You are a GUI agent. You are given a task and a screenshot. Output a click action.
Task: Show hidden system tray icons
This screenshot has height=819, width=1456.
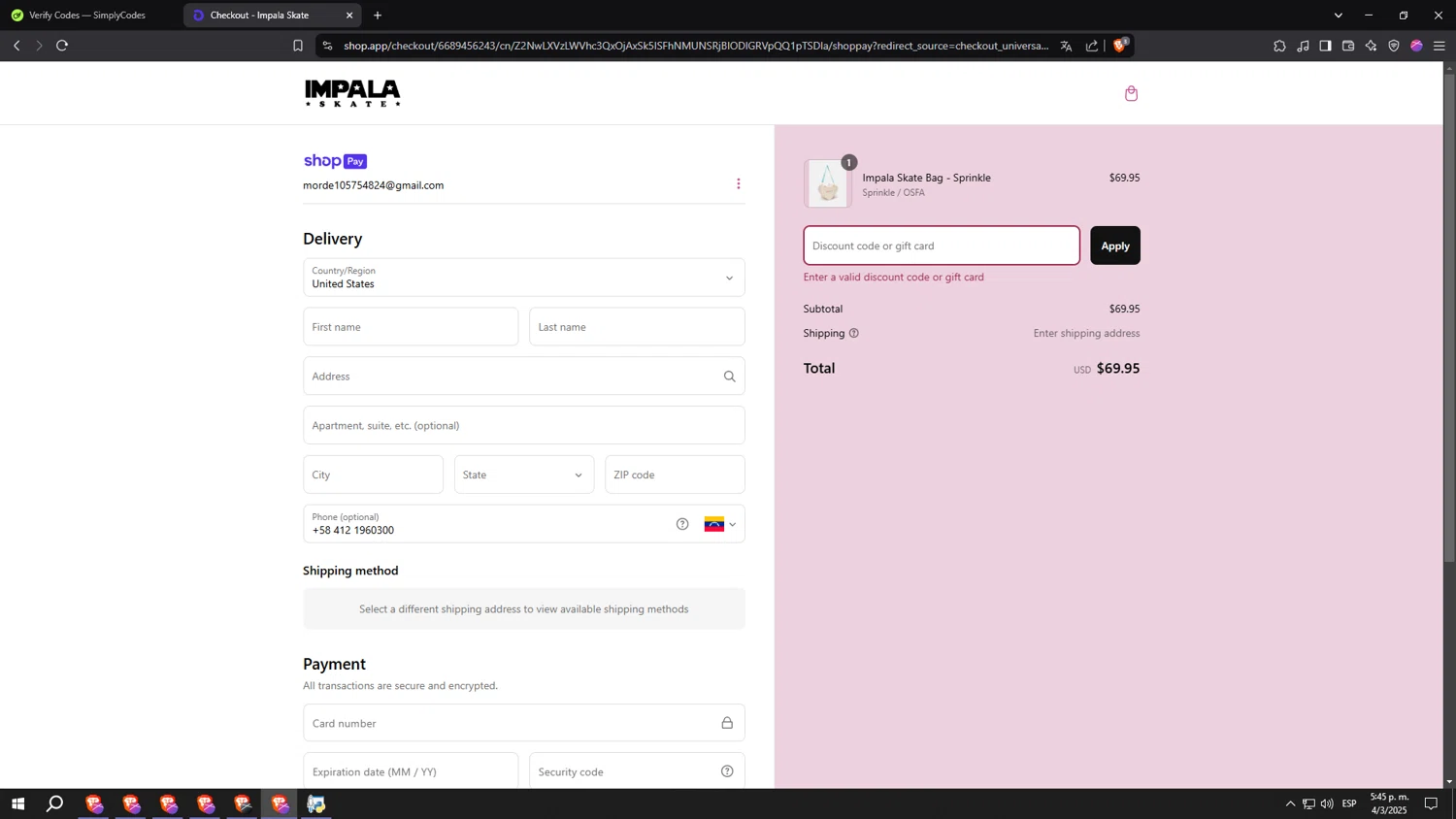[x=1290, y=803]
